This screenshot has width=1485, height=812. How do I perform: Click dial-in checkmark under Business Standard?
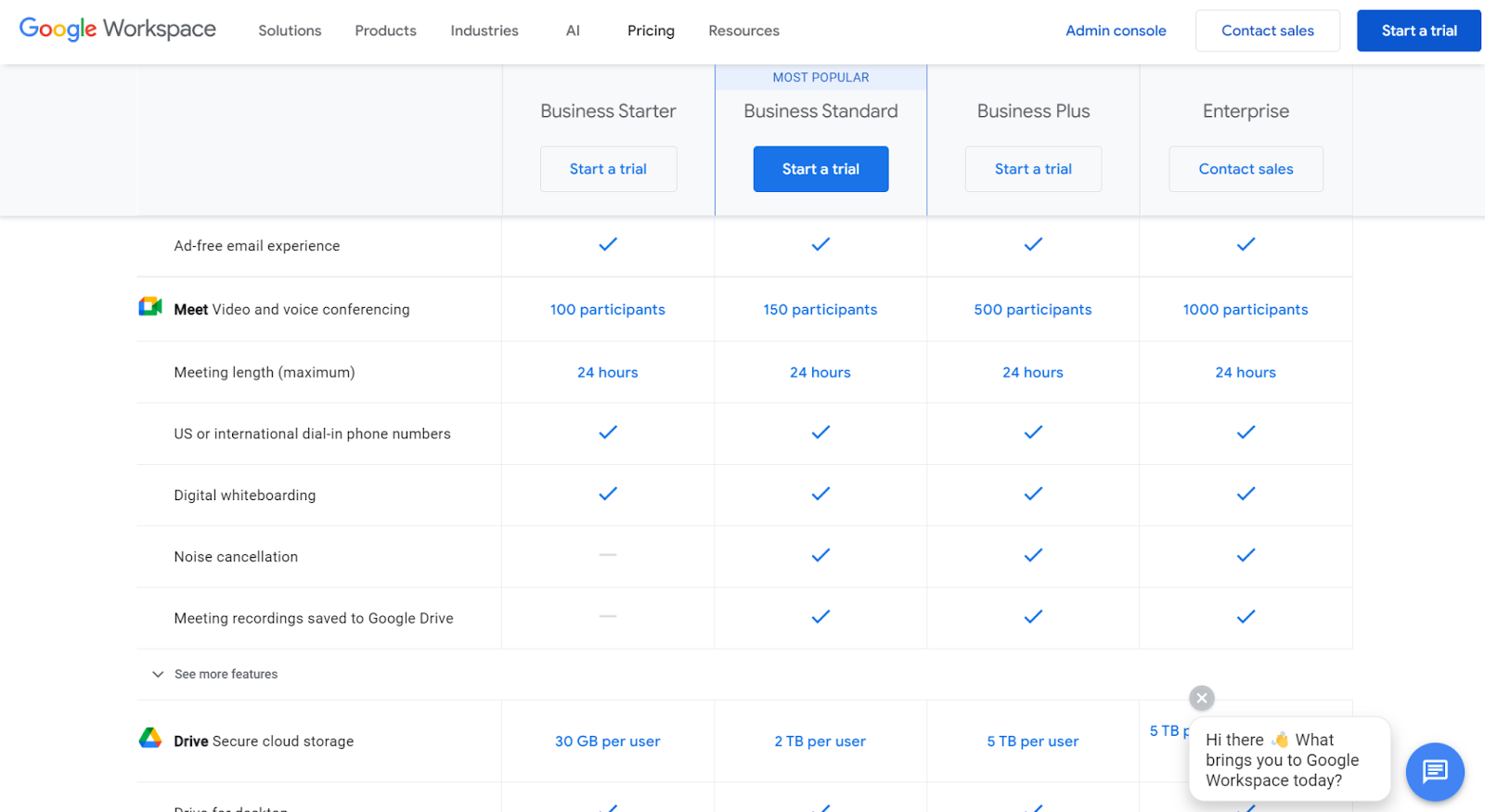[x=820, y=432]
